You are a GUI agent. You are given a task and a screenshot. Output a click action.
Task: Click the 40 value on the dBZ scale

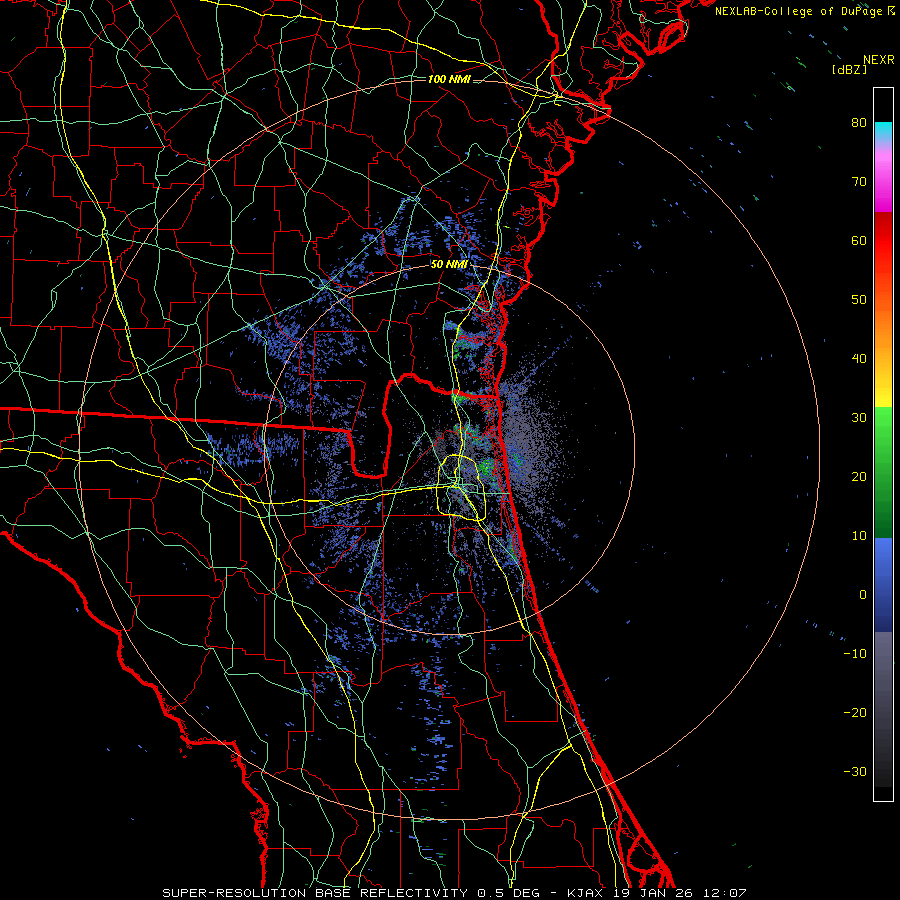[x=859, y=358]
